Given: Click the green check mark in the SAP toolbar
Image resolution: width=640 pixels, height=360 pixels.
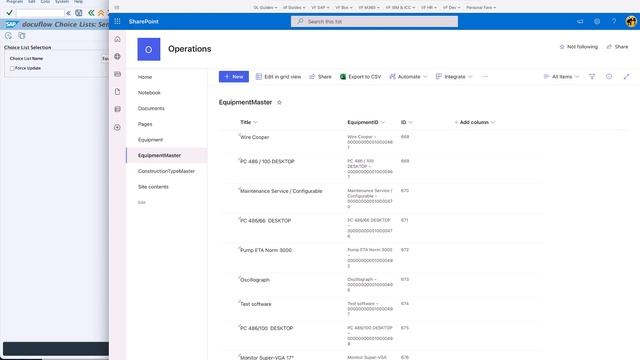Looking at the screenshot, I should [9, 13].
